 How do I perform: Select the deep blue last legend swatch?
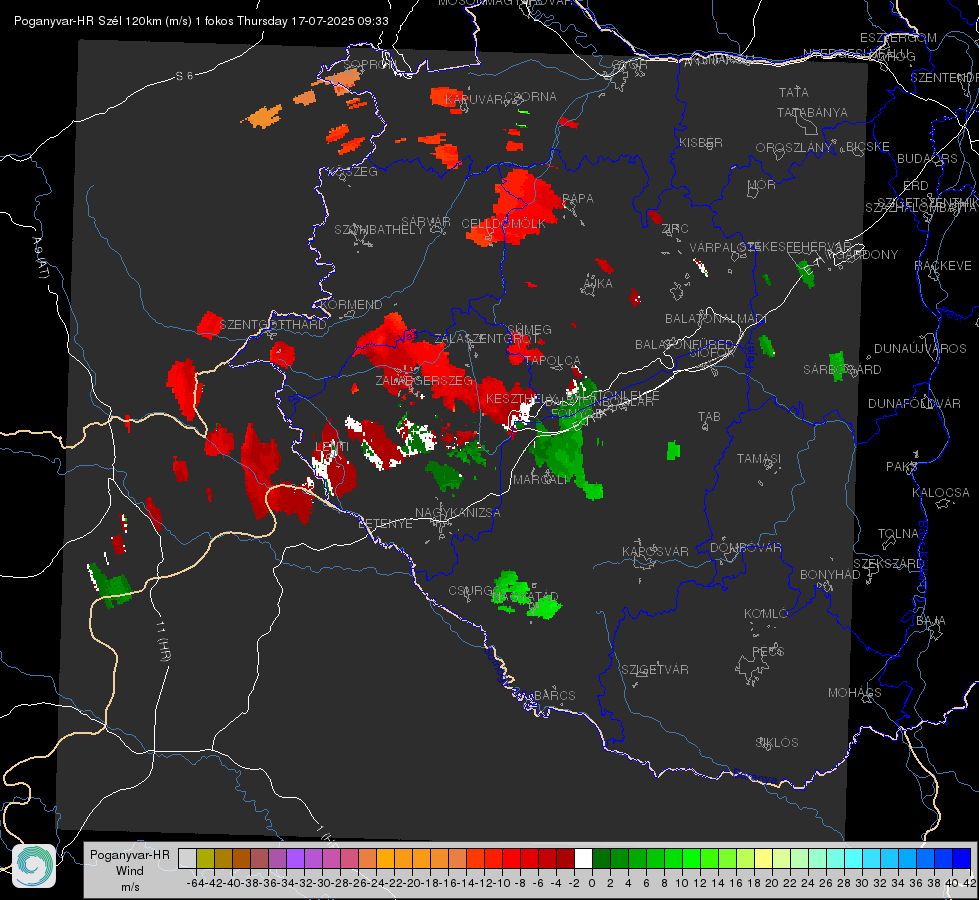962,858
